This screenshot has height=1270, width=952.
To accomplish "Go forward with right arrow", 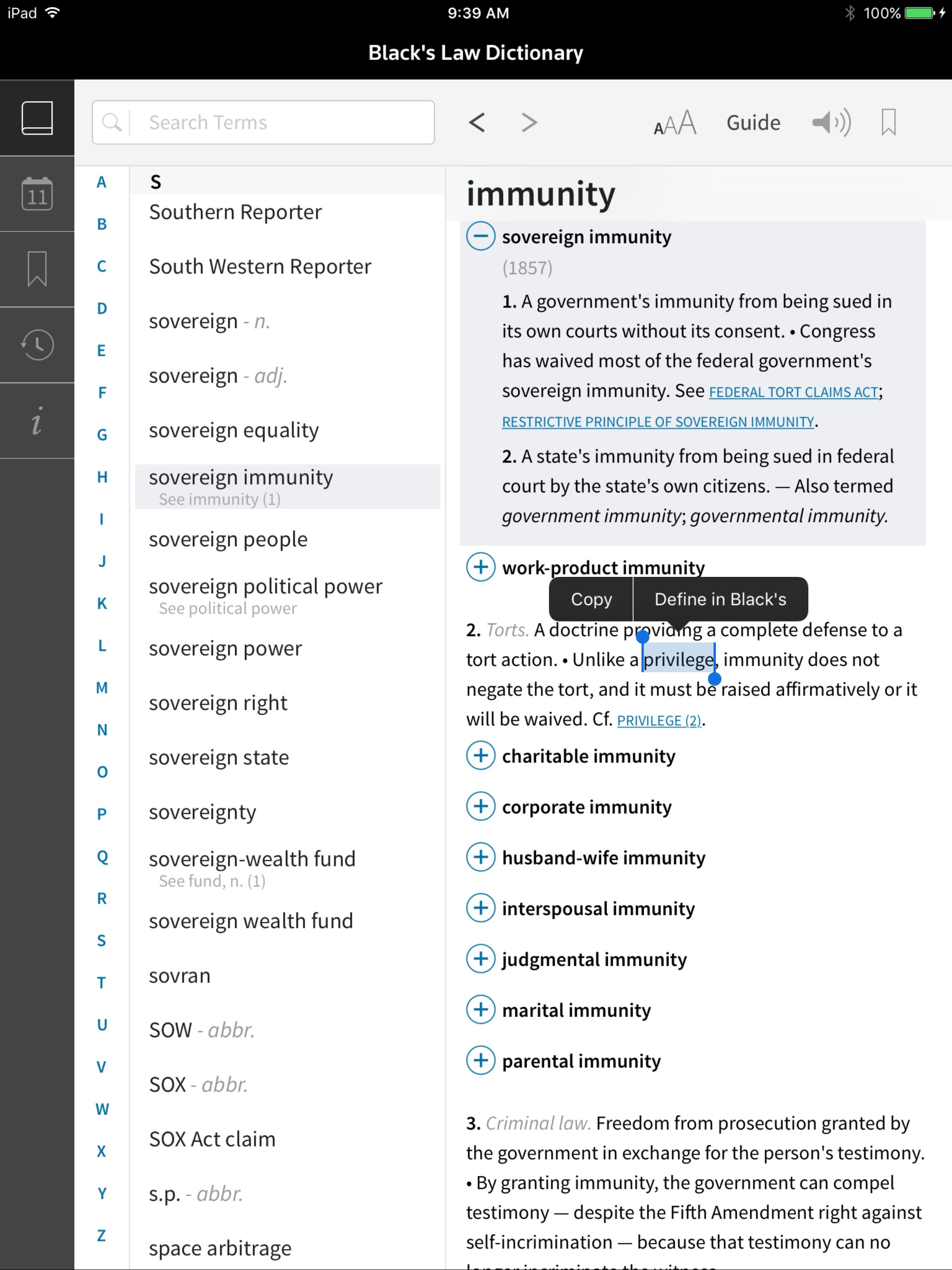I will (529, 122).
